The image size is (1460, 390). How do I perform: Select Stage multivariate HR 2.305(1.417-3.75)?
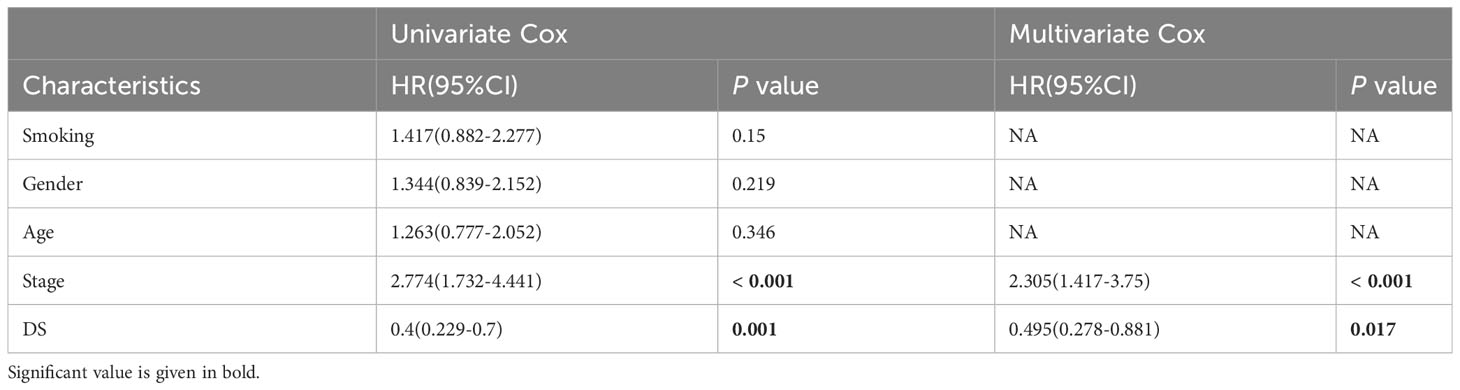tap(1082, 282)
